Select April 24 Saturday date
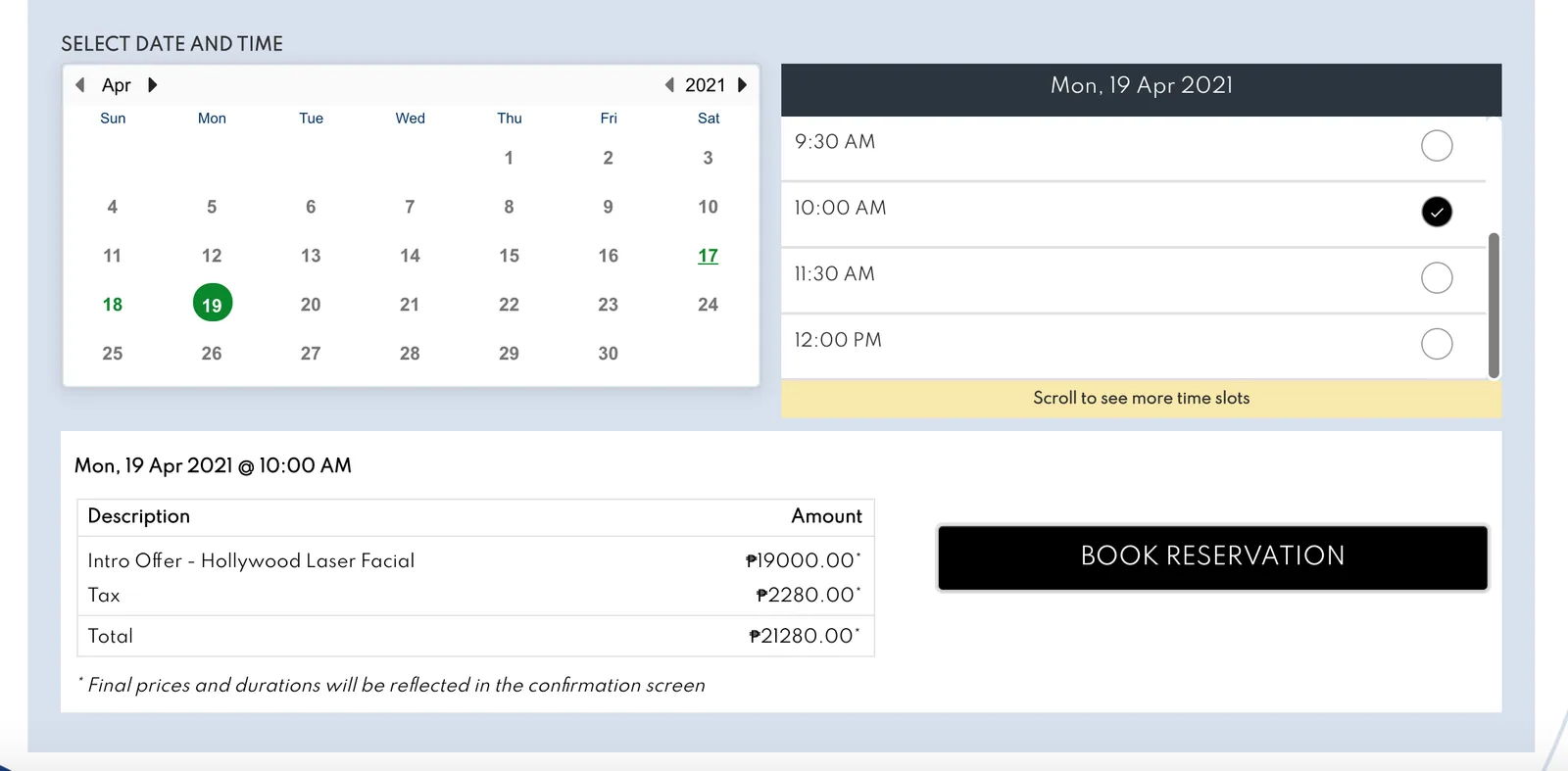This screenshot has width=1568, height=771. point(708,305)
